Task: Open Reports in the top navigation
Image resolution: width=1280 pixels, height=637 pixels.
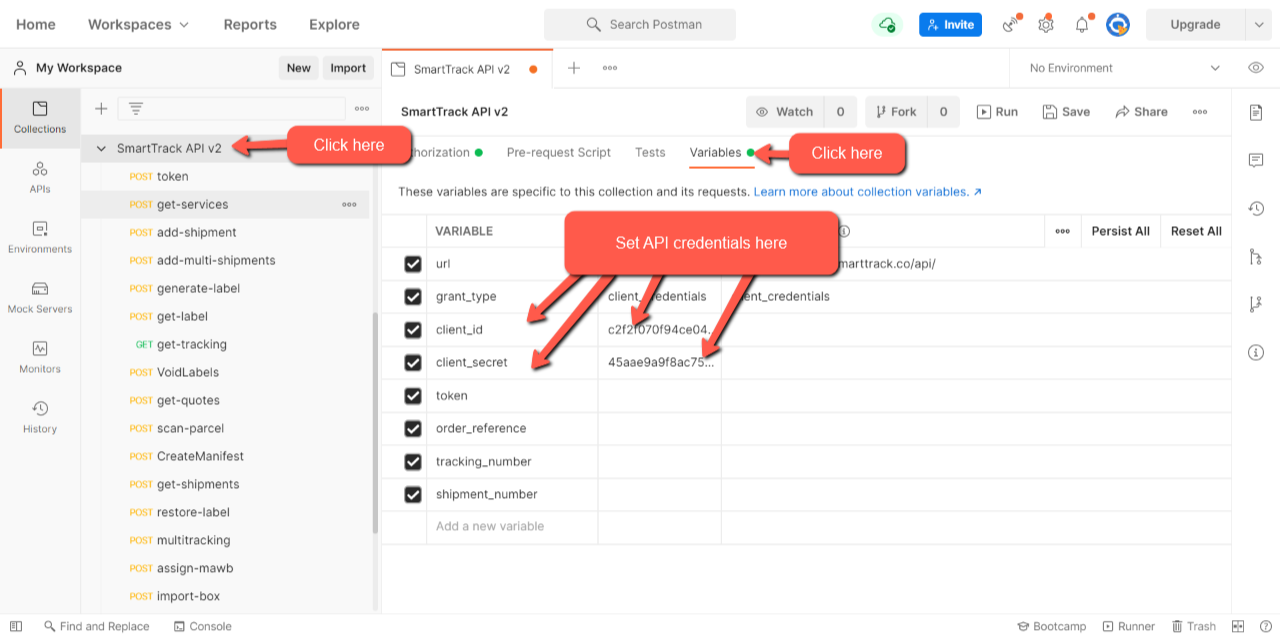Action: coord(250,24)
